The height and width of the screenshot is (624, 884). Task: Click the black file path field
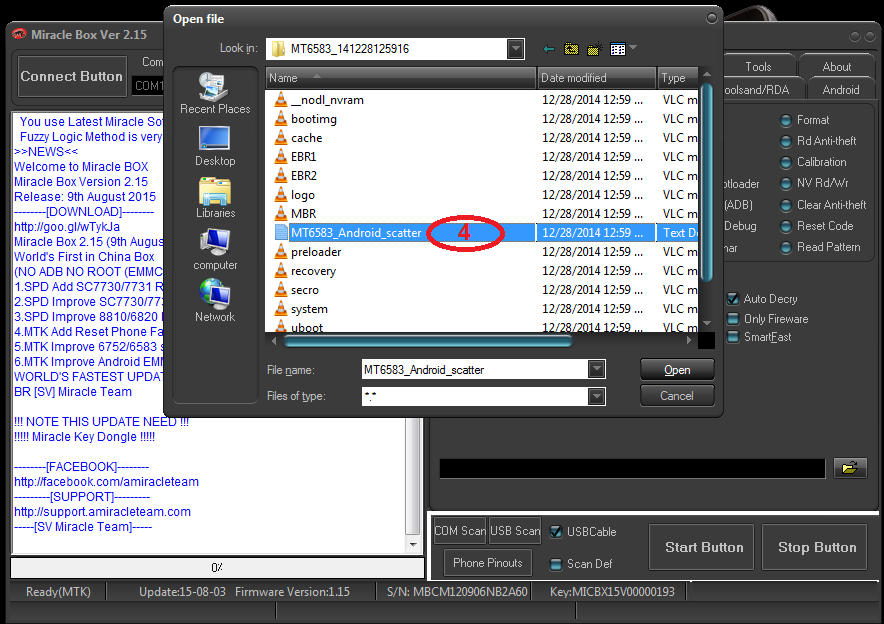(x=632, y=468)
